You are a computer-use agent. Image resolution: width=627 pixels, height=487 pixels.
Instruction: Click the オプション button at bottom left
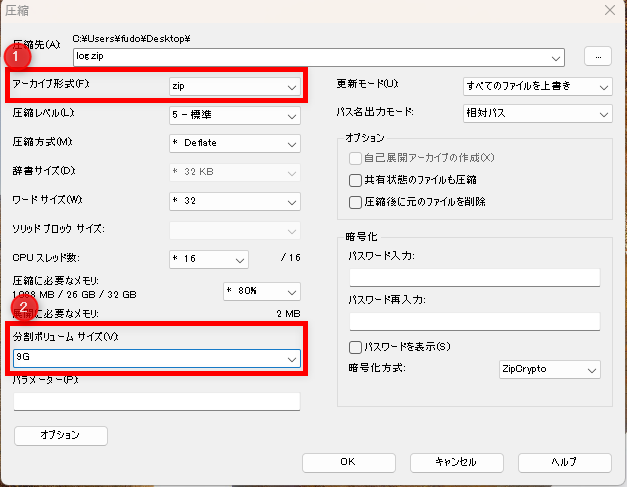pos(60,436)
